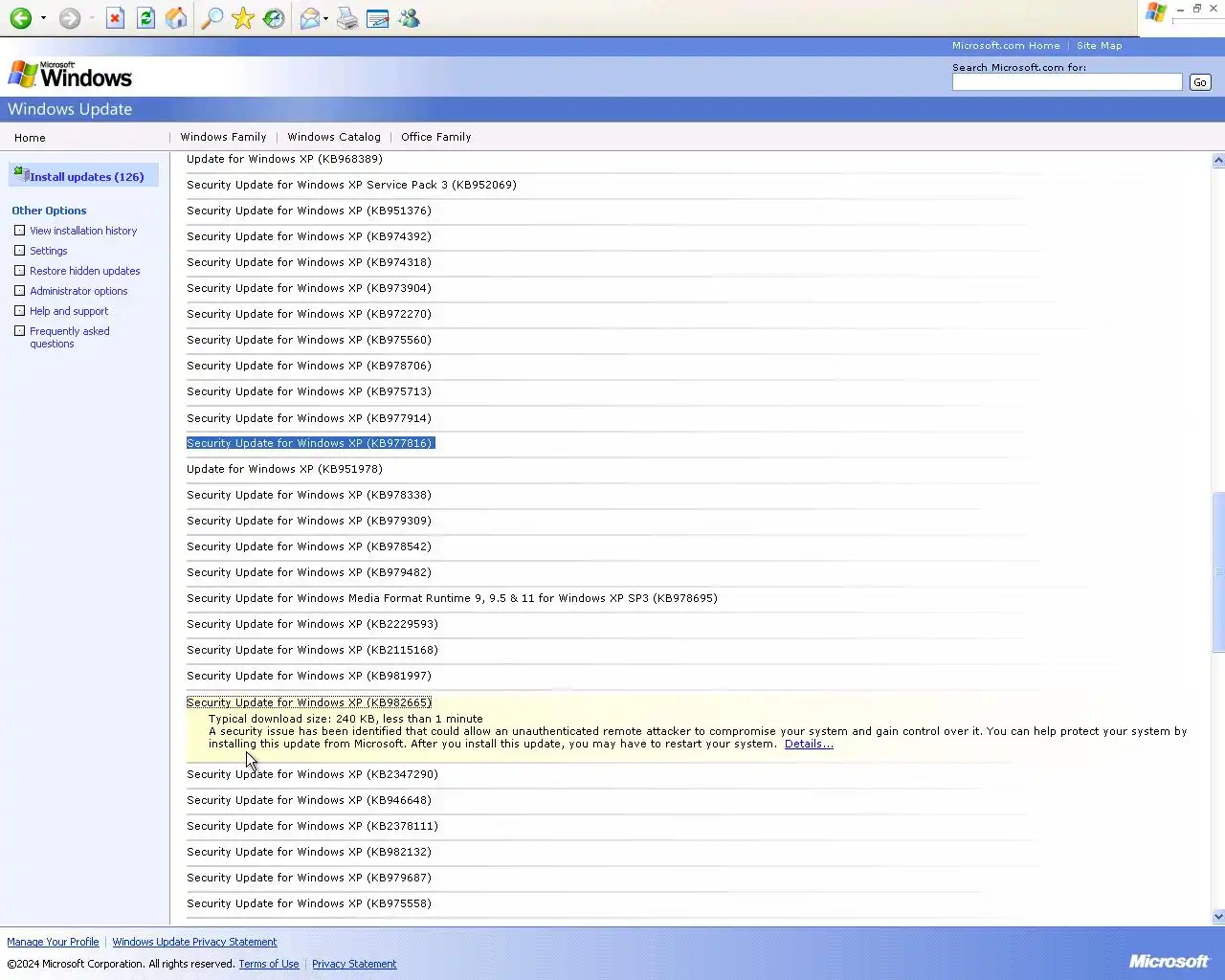The width and height of the screenshot is (1225, 980).
Task: Open the Terms of Use link
Action: (x=269, y=964)
